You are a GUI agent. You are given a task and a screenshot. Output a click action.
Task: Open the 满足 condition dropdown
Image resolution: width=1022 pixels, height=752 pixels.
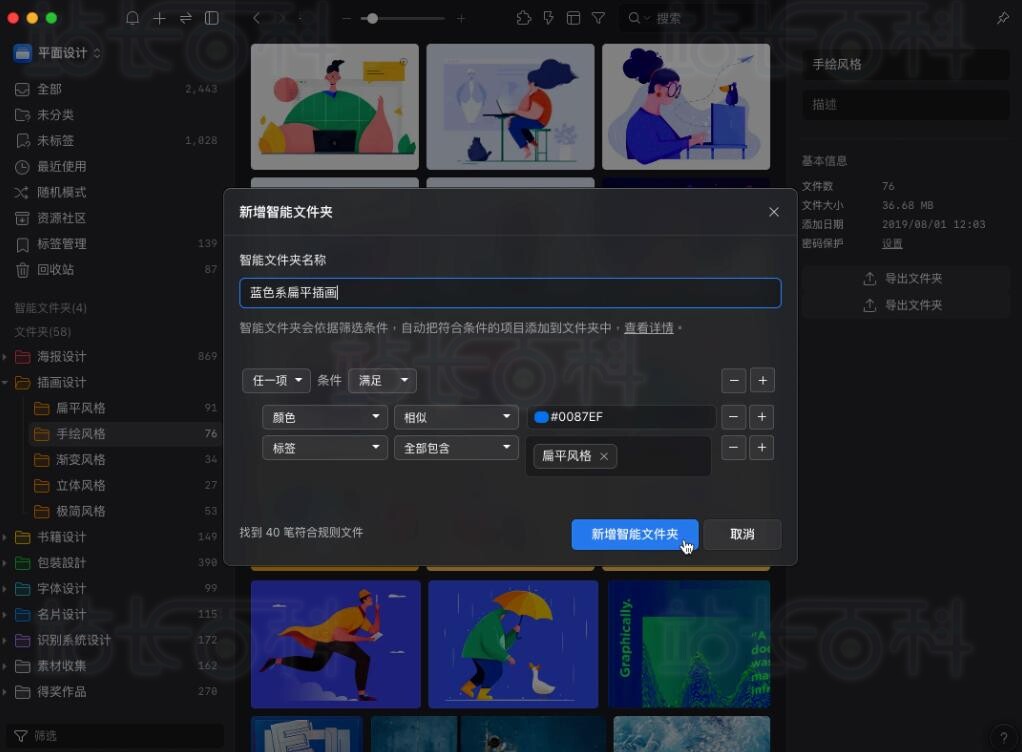(x=382, y=380)
